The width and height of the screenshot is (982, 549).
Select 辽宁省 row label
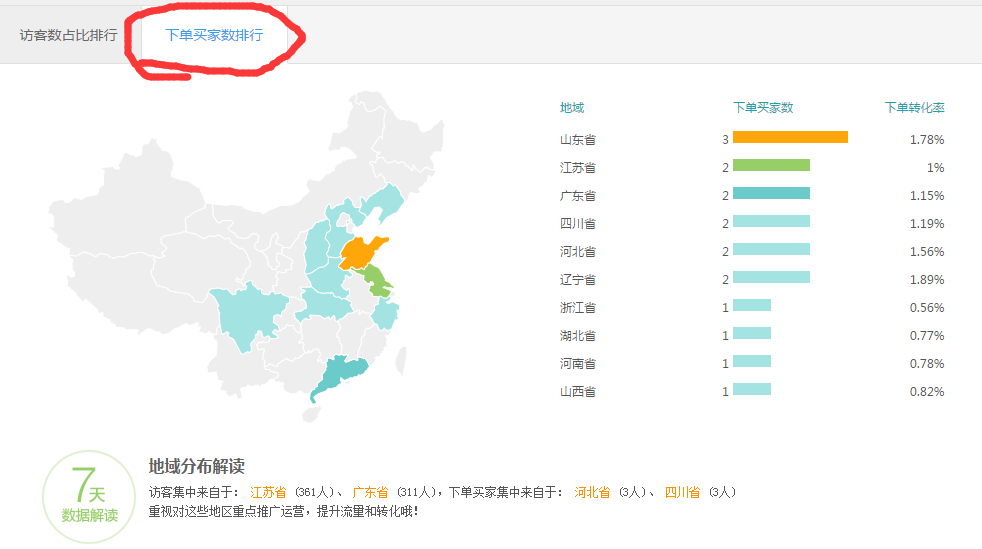[x=578, y=280]
